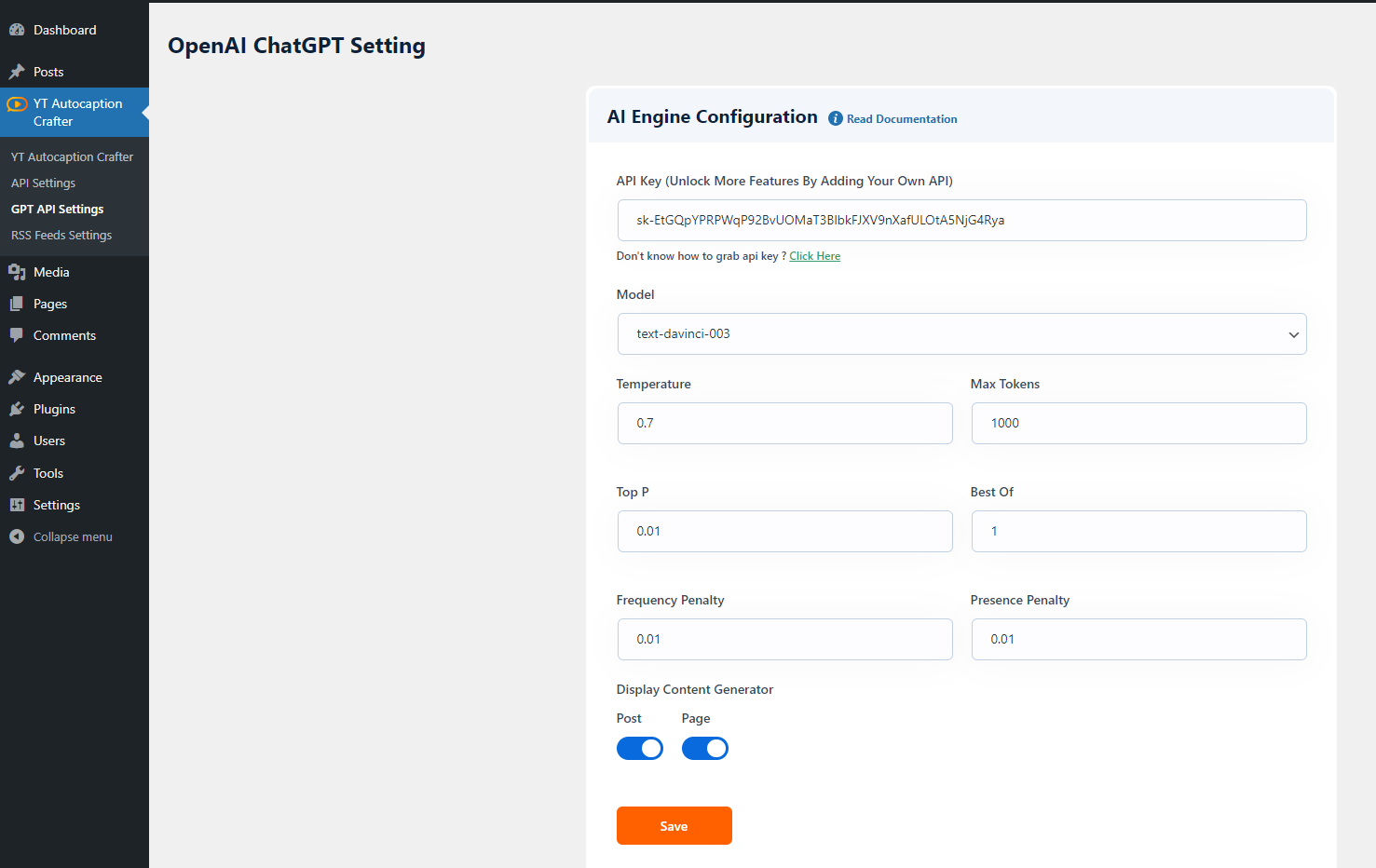
Task: Toggle the Page content generator switch
Action: [x=705, y=749]
